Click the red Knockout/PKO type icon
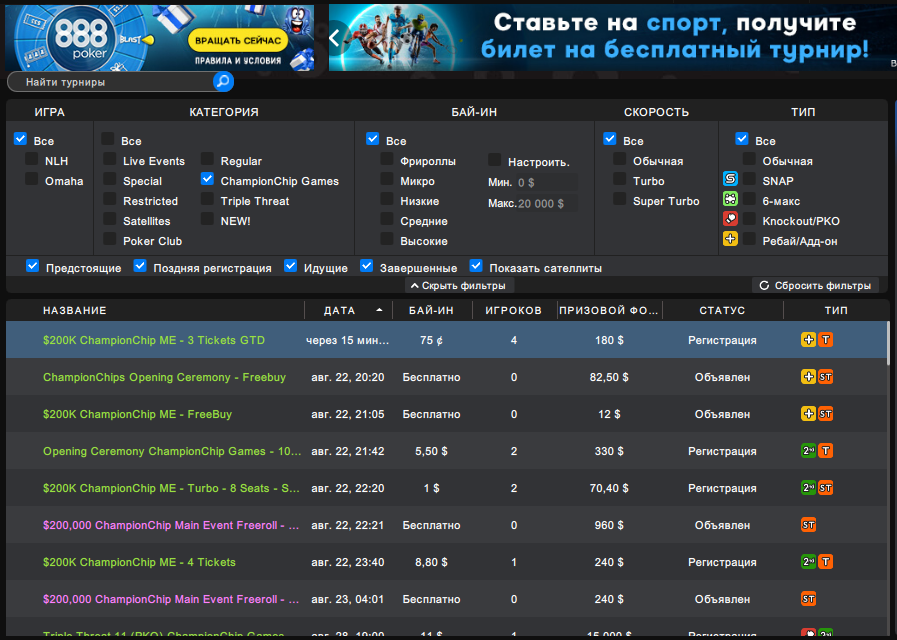This screenshot has width=897, height=640. [x=731, y=218]
